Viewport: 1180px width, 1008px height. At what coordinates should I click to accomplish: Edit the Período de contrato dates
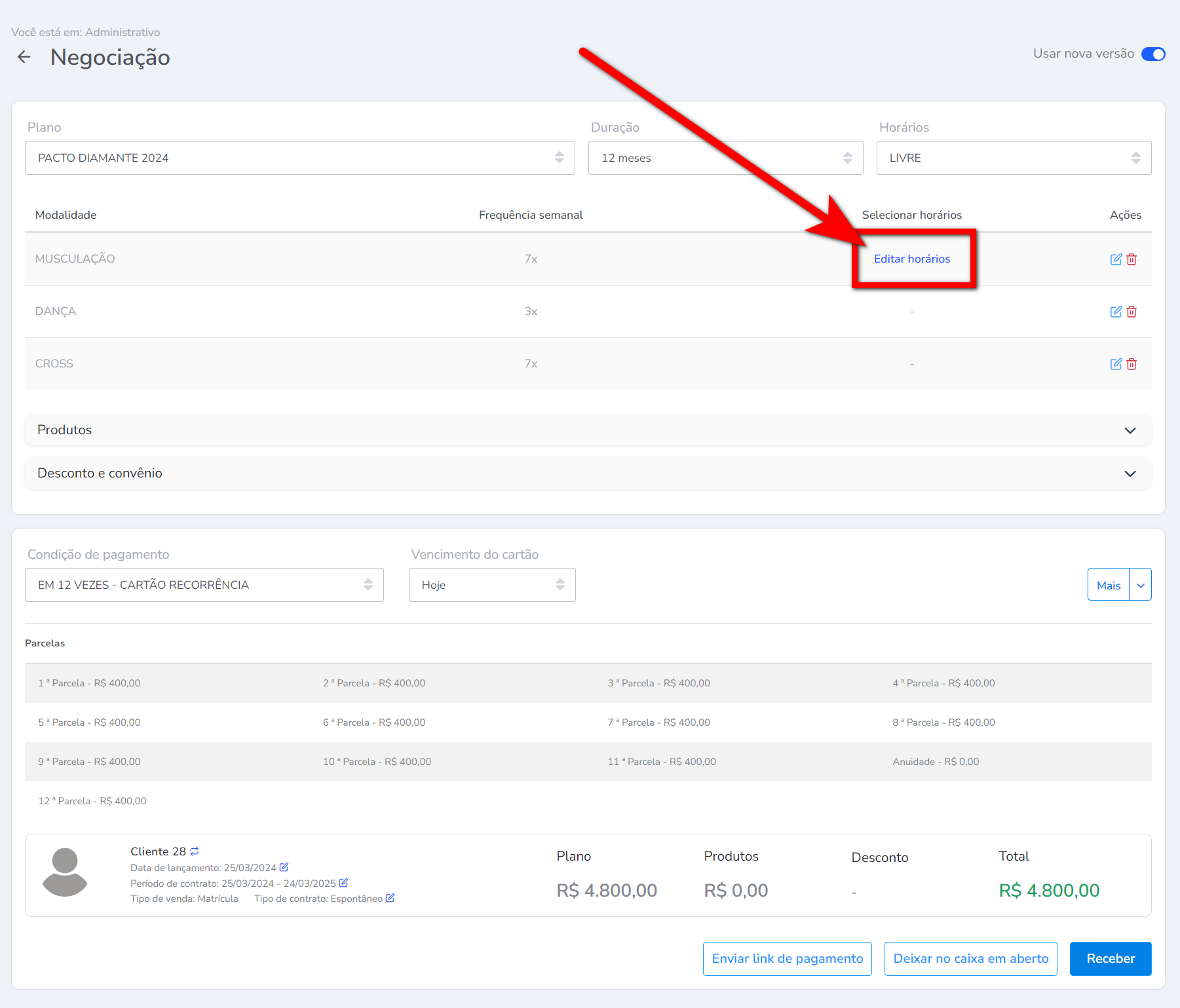(x=343, y=883)
